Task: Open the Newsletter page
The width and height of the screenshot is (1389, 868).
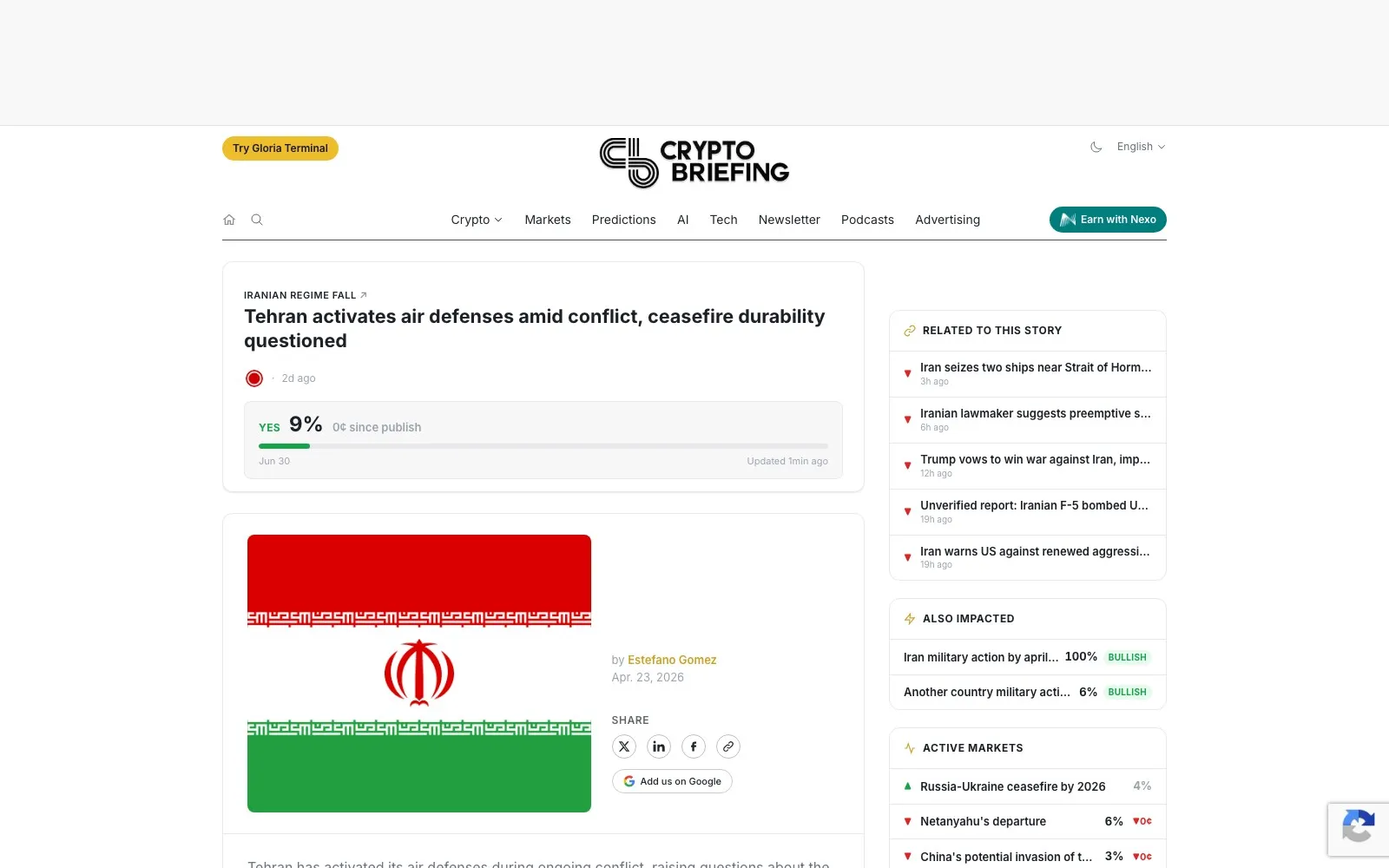Action: coord(789,220)
